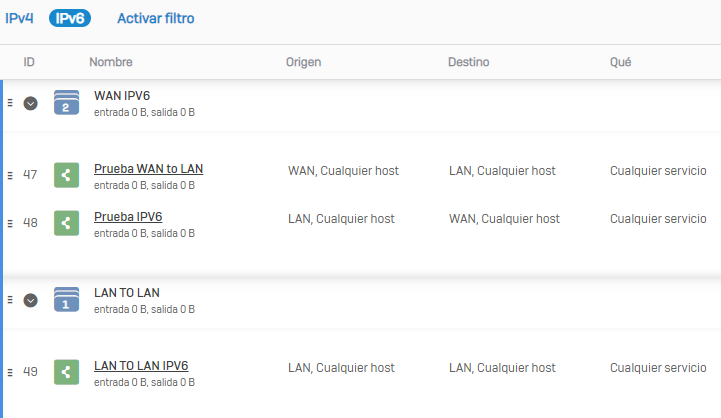Open the Prueba WAN to LAN rule
Screen dimensions: 721x418
click(148, 168)
